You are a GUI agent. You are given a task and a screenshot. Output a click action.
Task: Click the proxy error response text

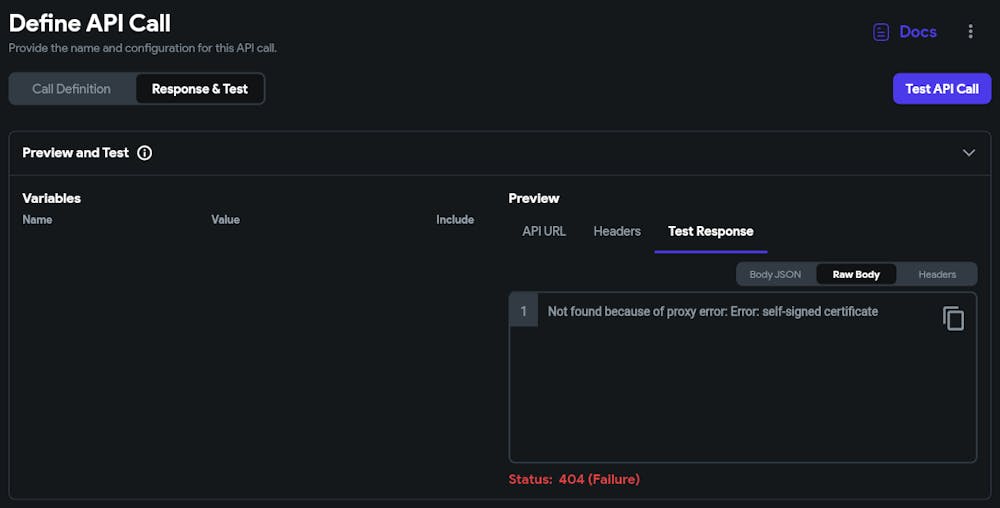pos(713,312)
